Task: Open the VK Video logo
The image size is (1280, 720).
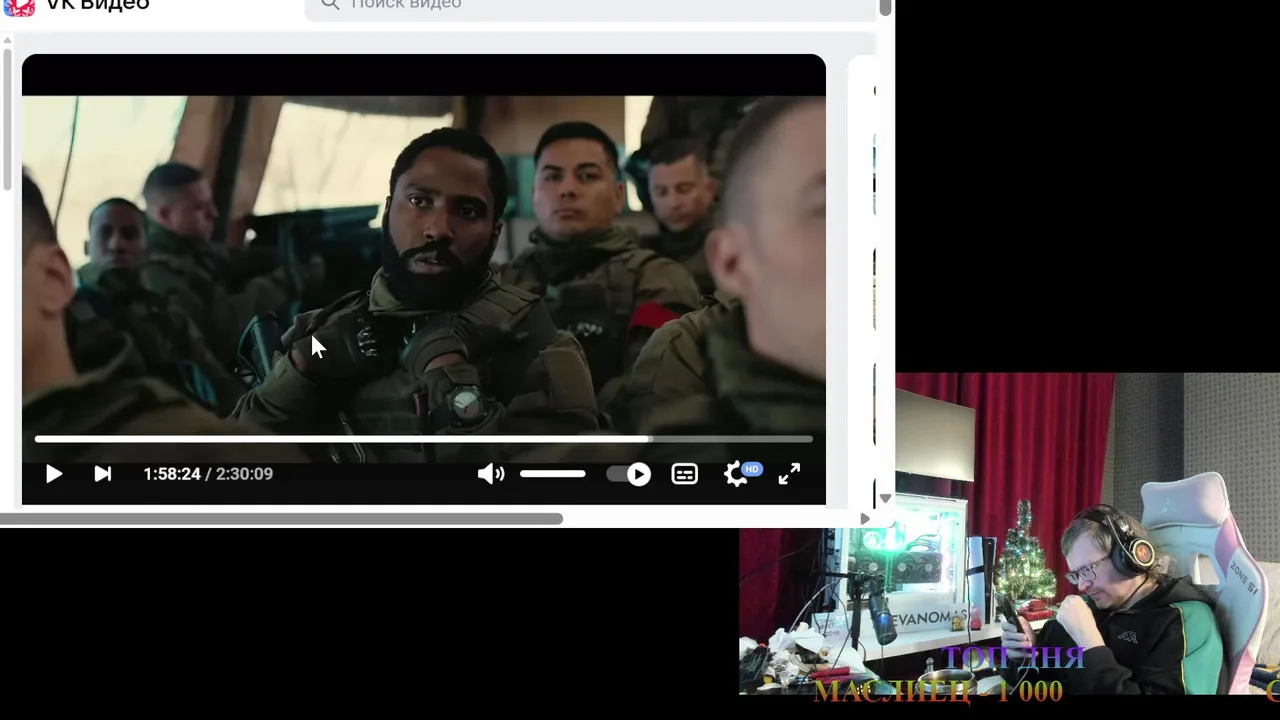Action: click(x=77, y=6)
